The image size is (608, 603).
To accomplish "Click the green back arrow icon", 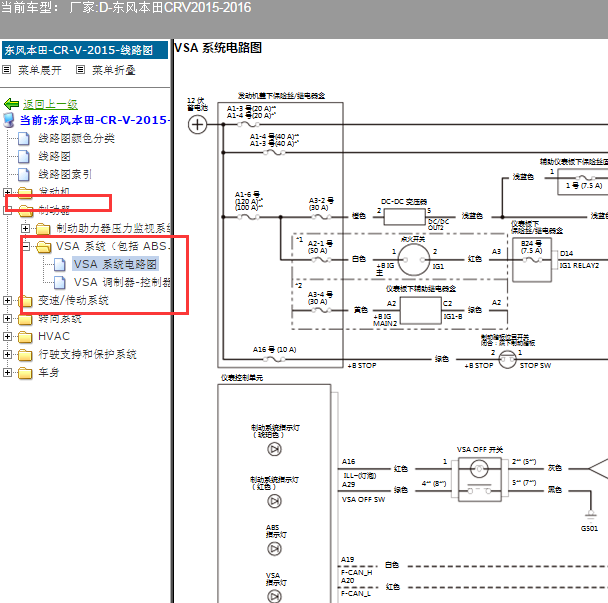I will 11,104.
